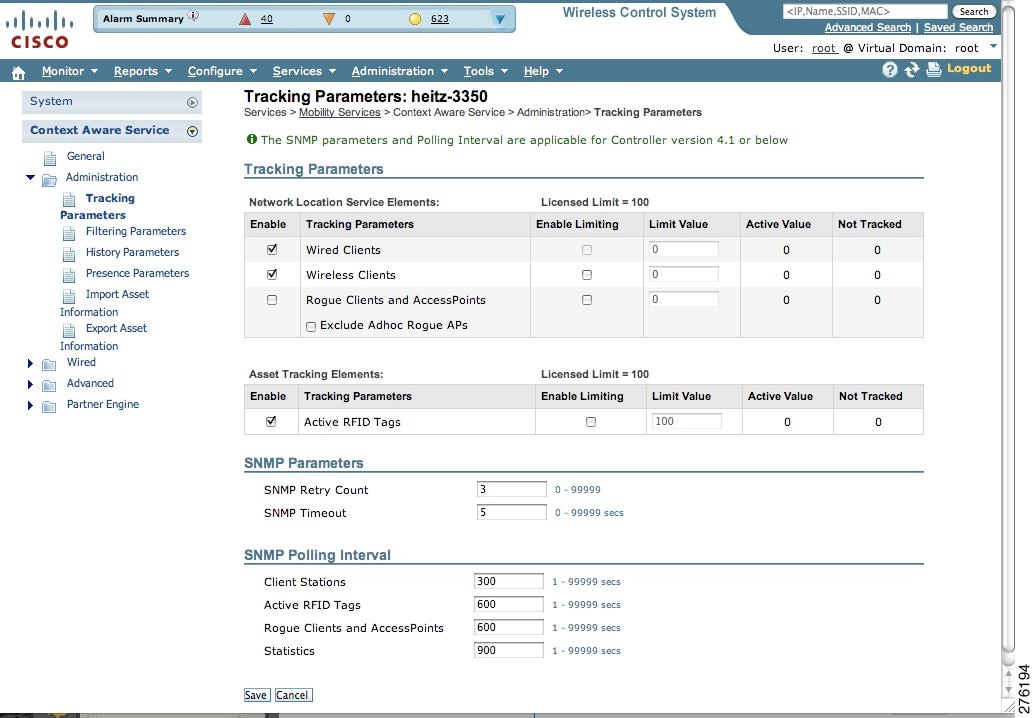Viewport: 1033px width, 718px height.
Task: Click the orange major alarm triangle icon
Action: [329, 19]
